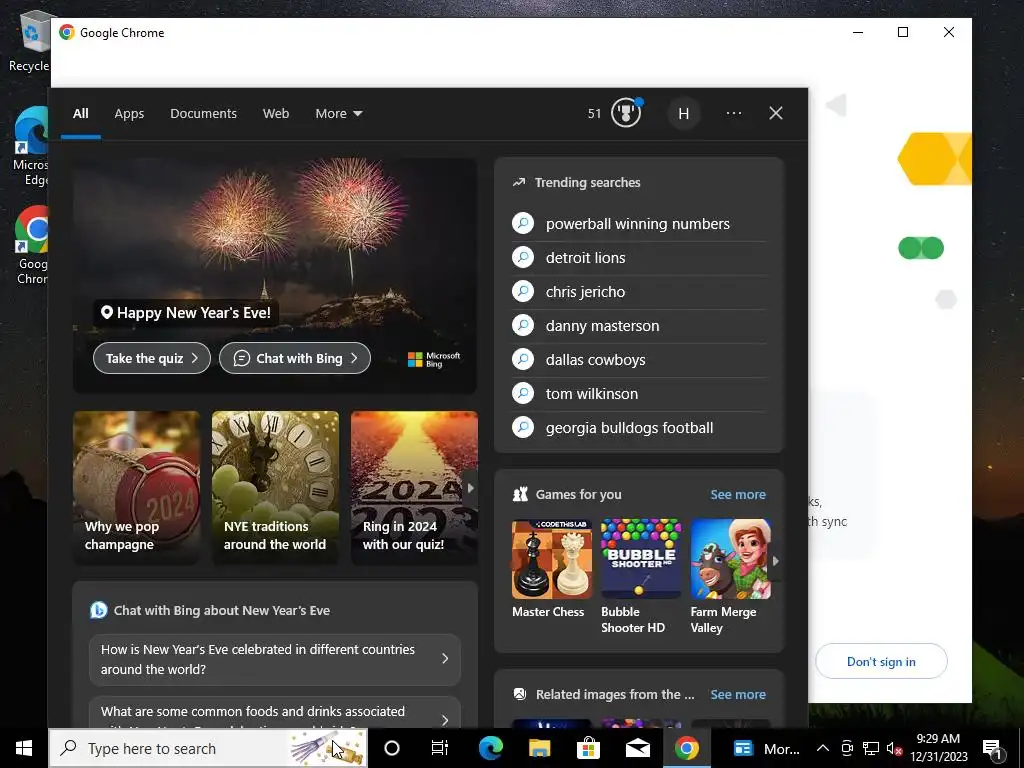Close the Windows search panel

(x=775, y=113)
